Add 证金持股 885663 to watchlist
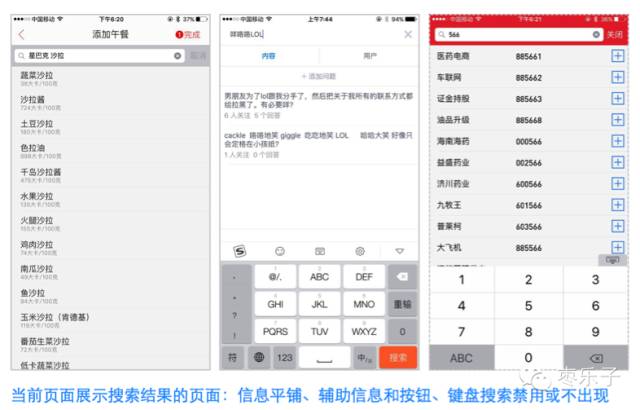 [x=618, y=98]
